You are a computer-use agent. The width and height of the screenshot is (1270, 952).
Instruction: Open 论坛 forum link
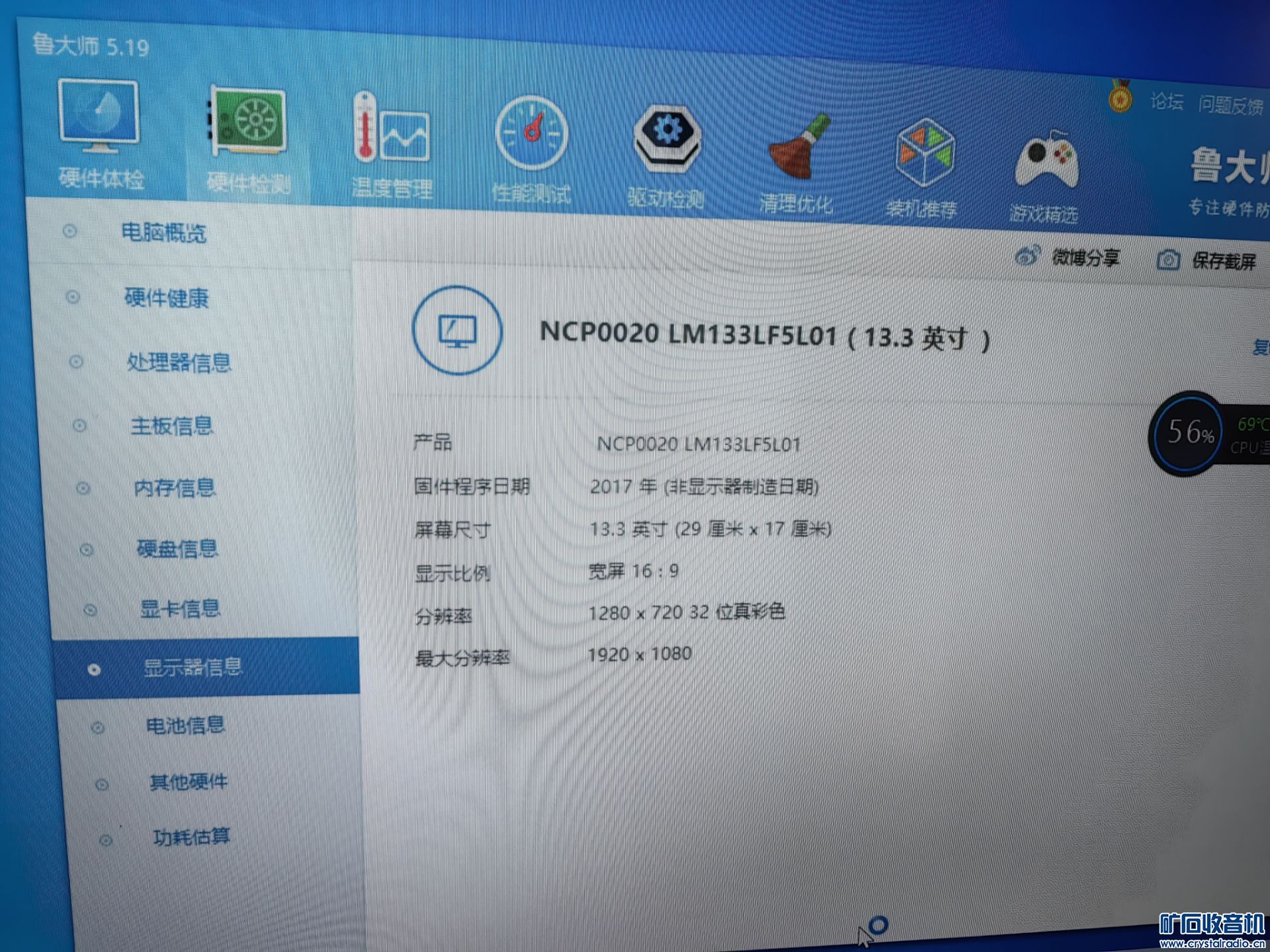point(1167,101)
